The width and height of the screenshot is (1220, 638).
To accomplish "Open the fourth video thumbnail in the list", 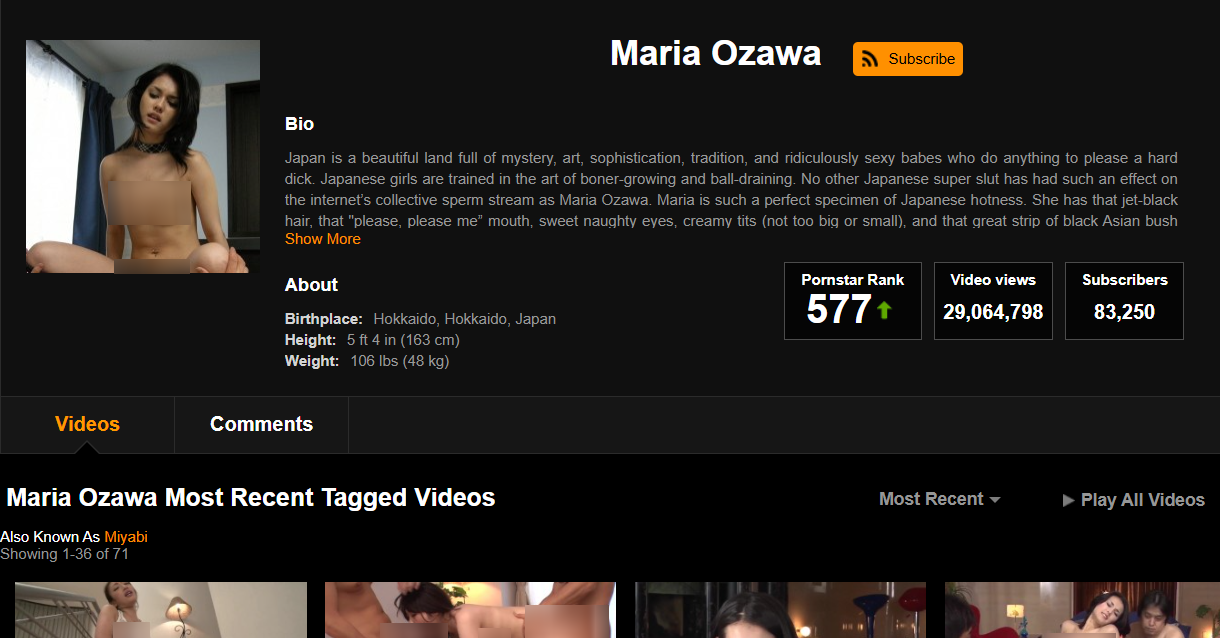I will click(1082, 610).
